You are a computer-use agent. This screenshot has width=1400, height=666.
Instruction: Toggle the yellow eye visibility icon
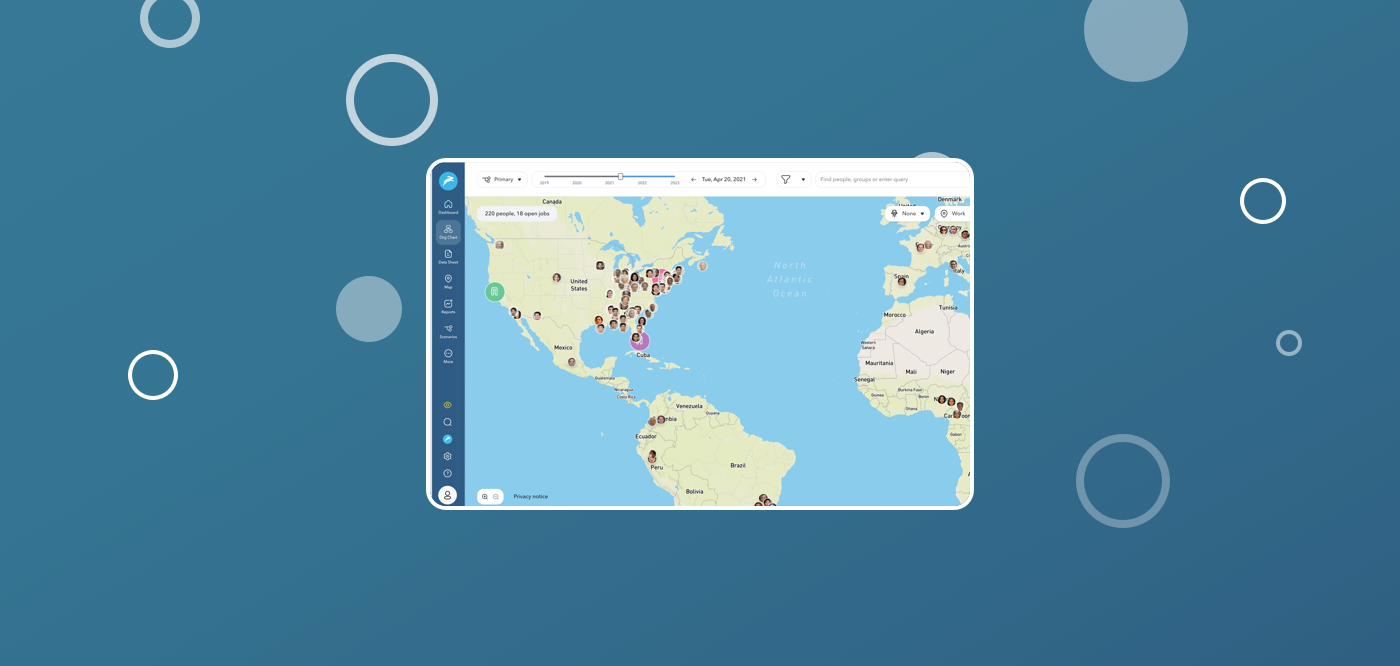(447, 404)
